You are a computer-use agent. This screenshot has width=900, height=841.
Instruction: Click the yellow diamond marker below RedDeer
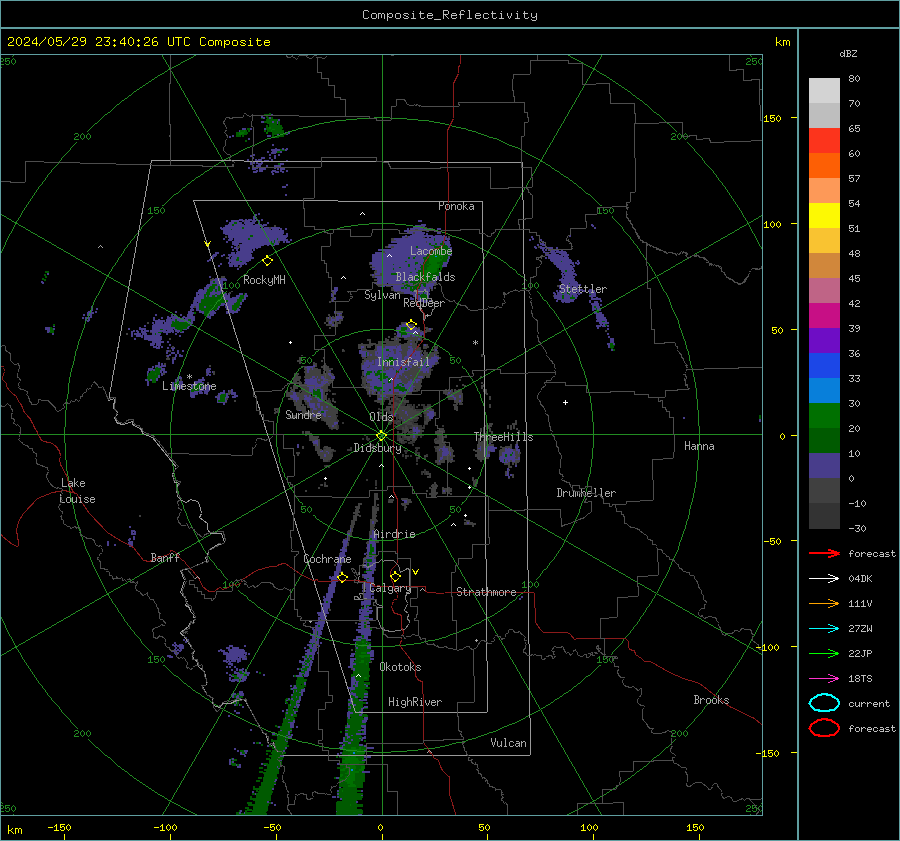point(412,325)
